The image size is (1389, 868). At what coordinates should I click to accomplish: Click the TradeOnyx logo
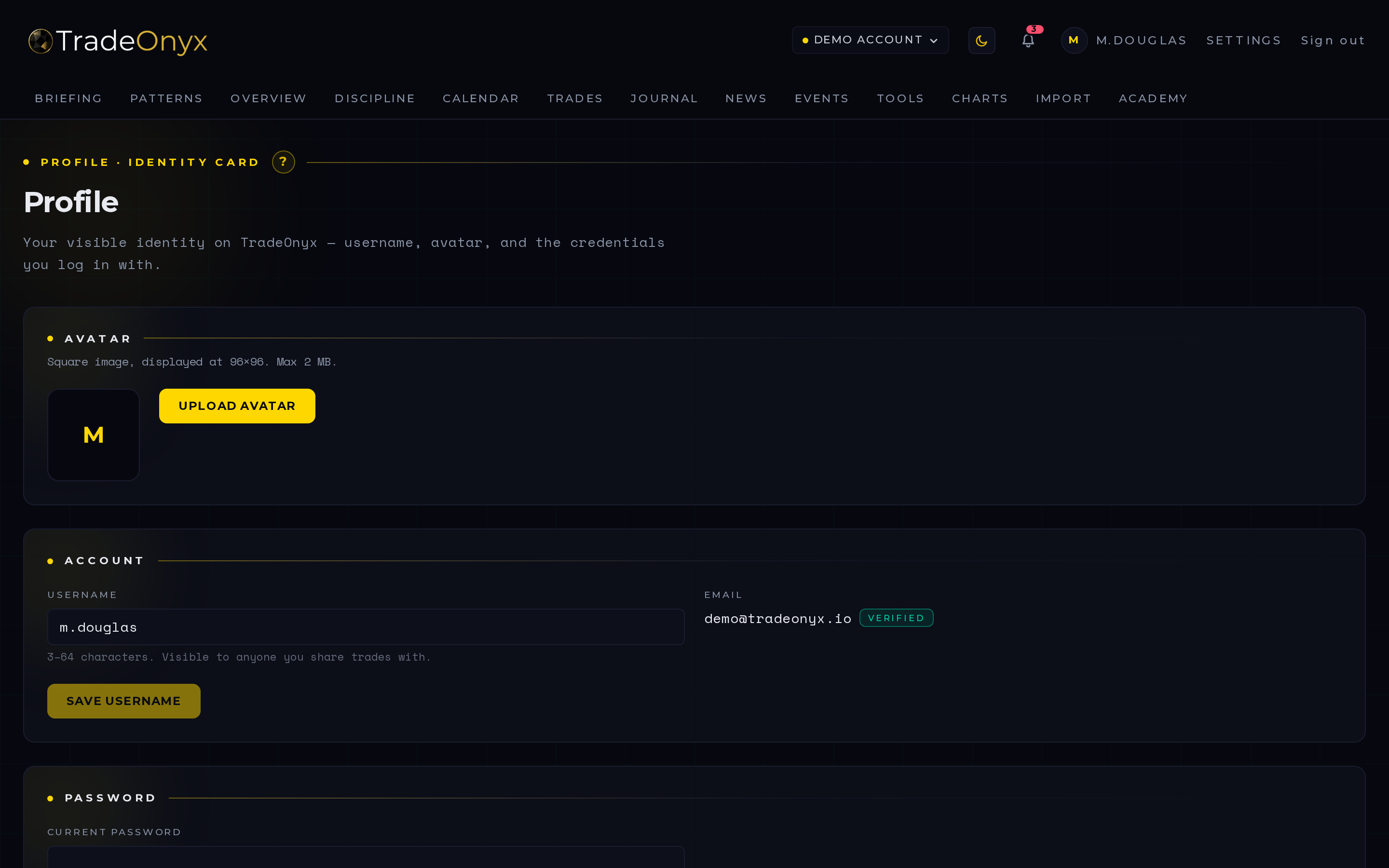(118, 41)
